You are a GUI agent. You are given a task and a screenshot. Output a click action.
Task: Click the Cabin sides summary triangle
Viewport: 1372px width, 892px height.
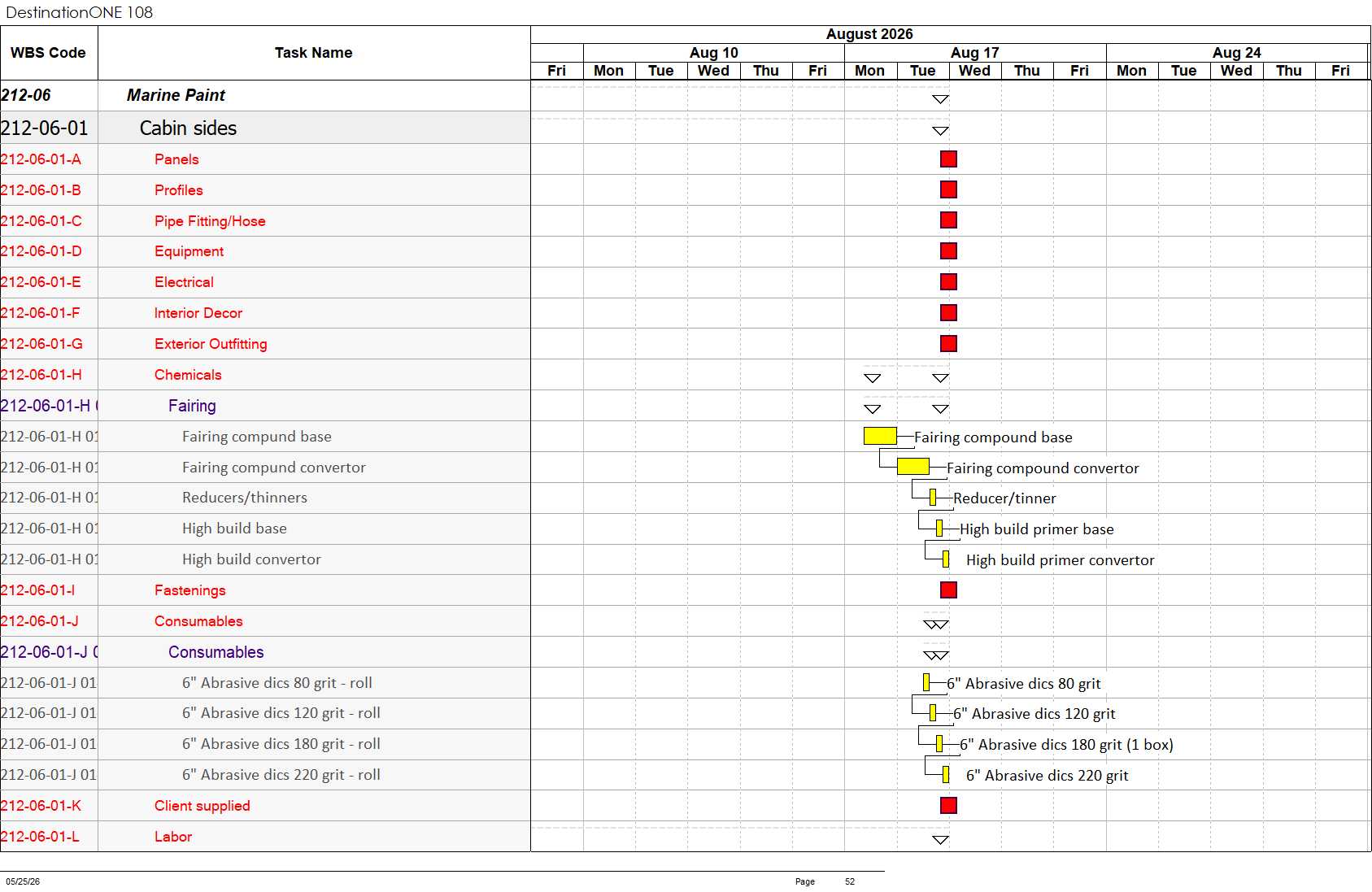940,130
